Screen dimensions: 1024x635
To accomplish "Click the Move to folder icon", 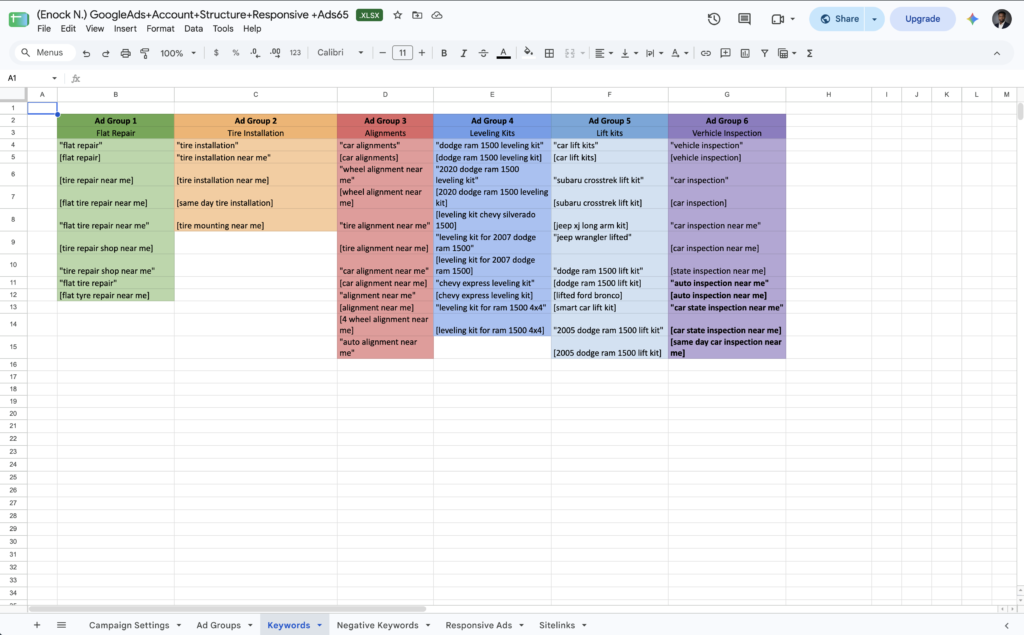I will click(417, 15).
